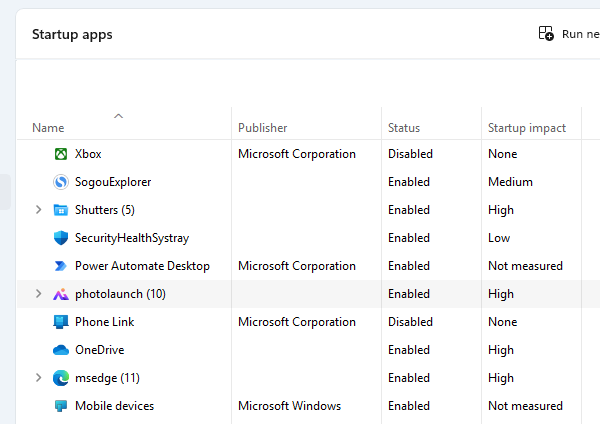Click the Startup apps page title
Image resolution: width=600 pixels, height=424 pixels.
tap(72, 34)
